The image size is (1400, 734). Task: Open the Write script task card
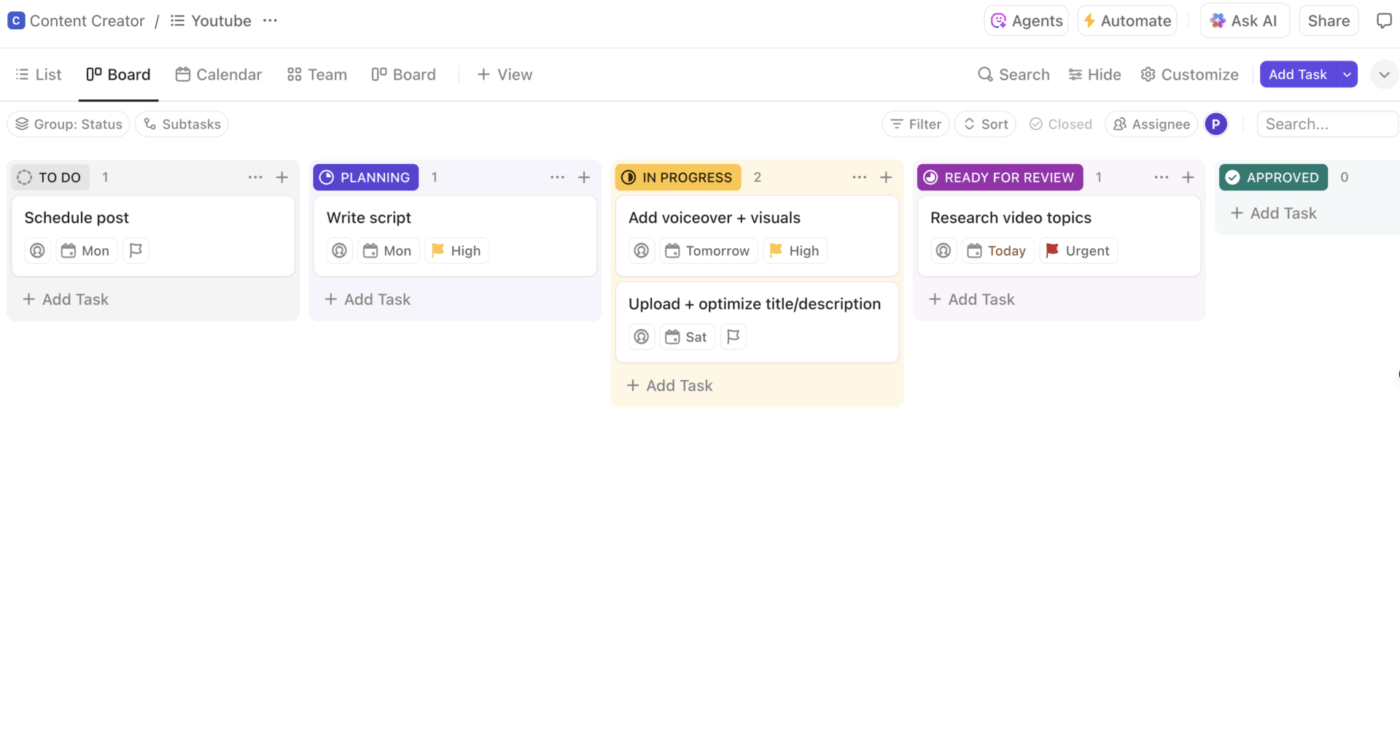455,236
